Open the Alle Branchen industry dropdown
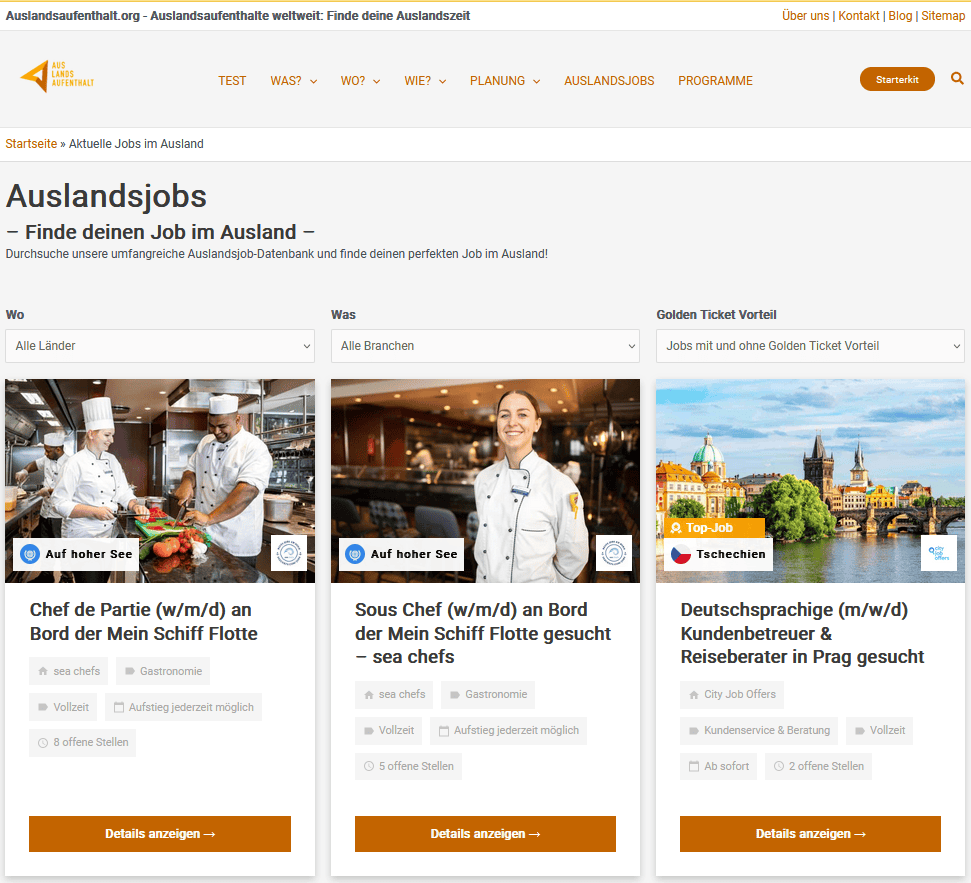 [x=485, y=346]
